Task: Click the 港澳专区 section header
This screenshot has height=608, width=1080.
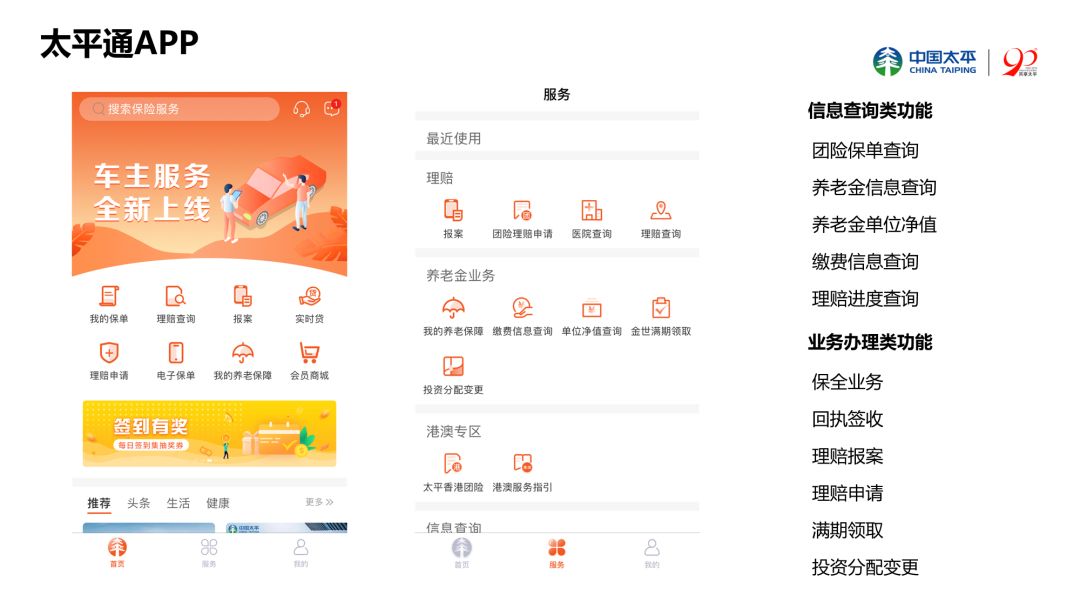Action: [x=453, y=432]
